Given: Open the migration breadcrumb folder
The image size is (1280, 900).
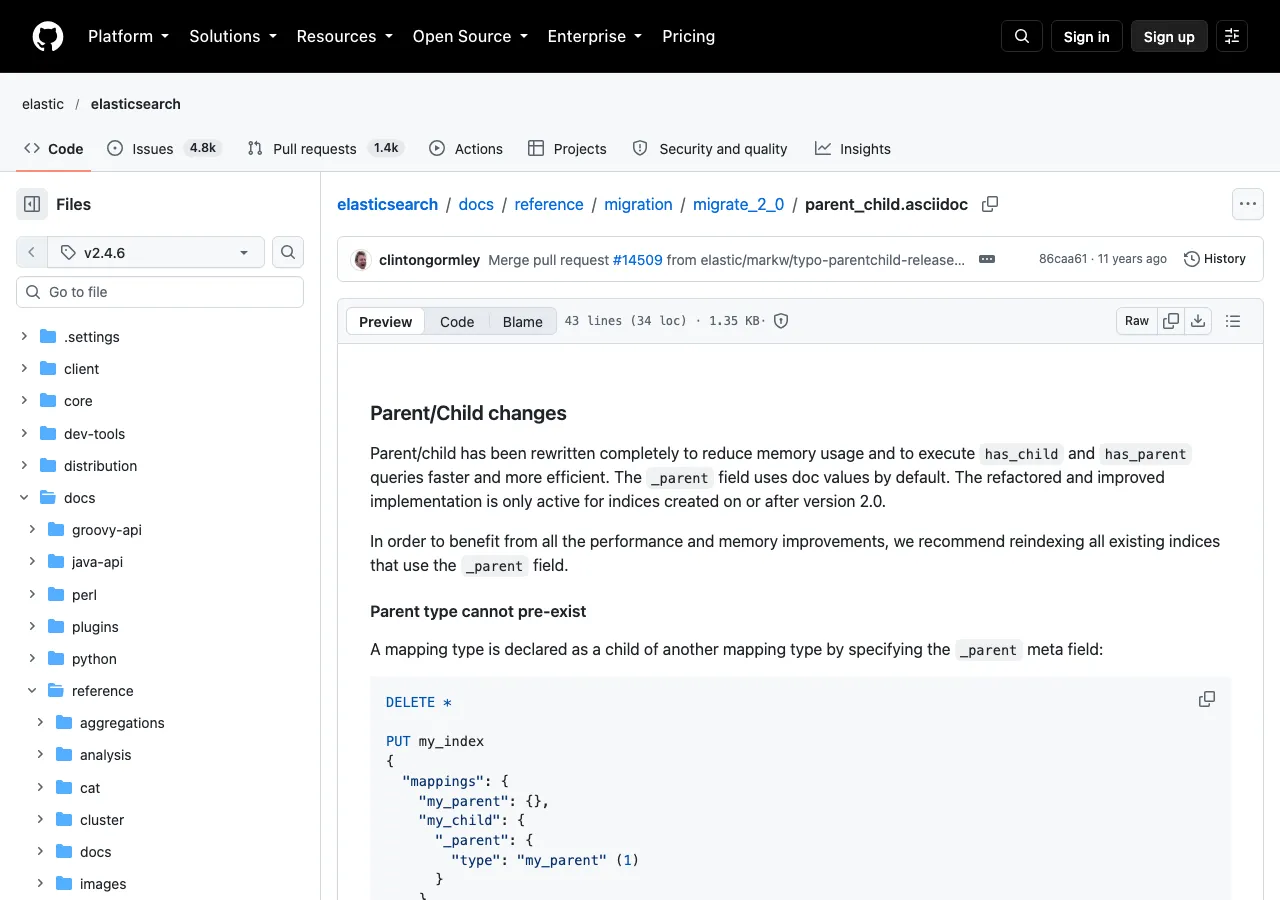Looking at the screenshot, I should click(638, 204).
